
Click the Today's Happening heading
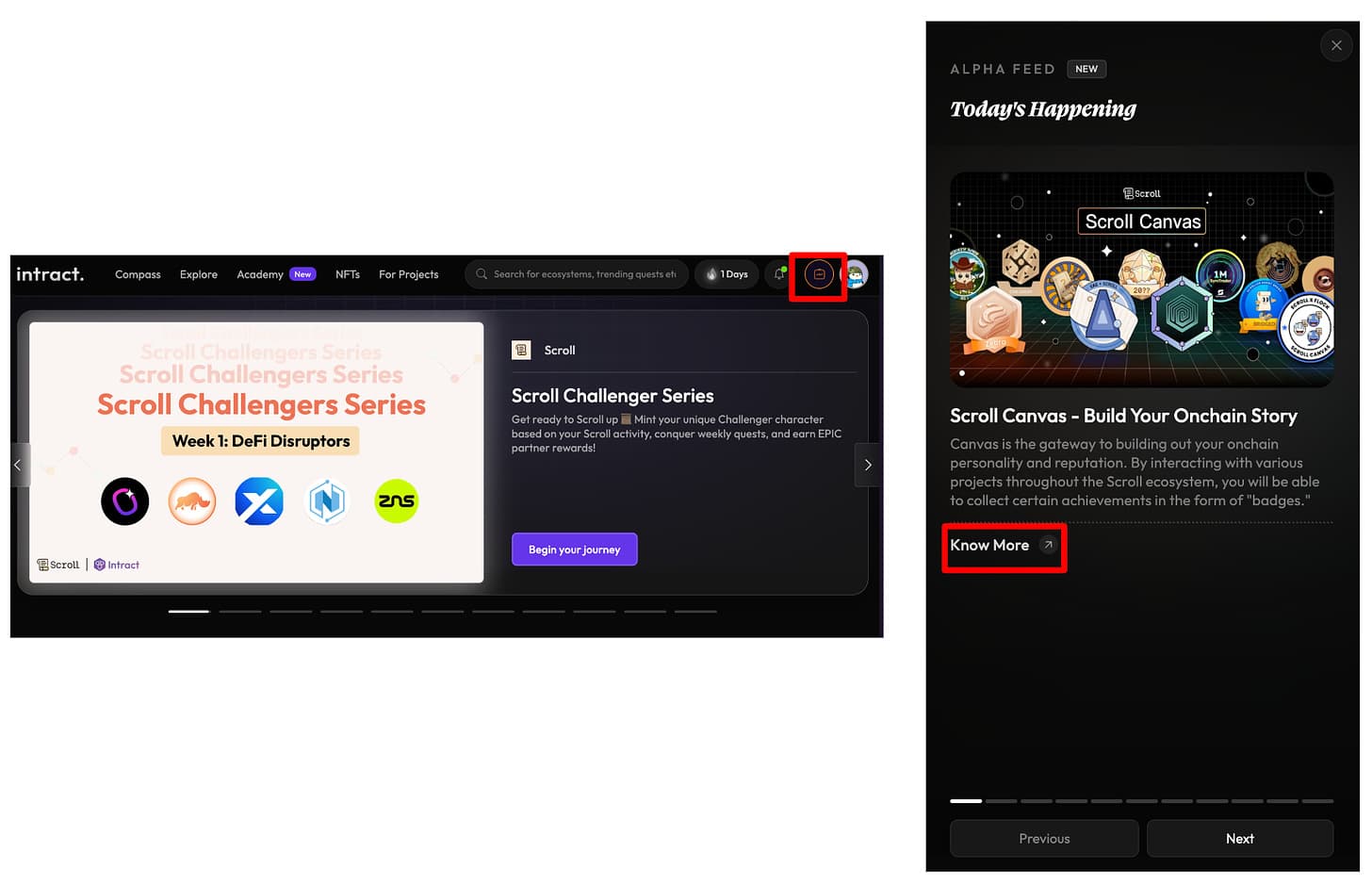[1043, 109]
